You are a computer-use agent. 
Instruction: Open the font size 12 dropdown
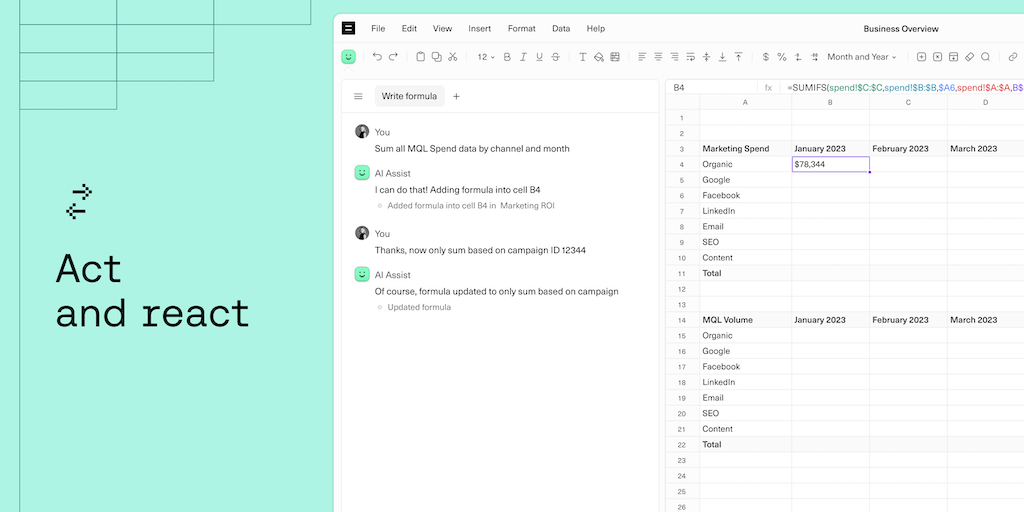(485, 57)
